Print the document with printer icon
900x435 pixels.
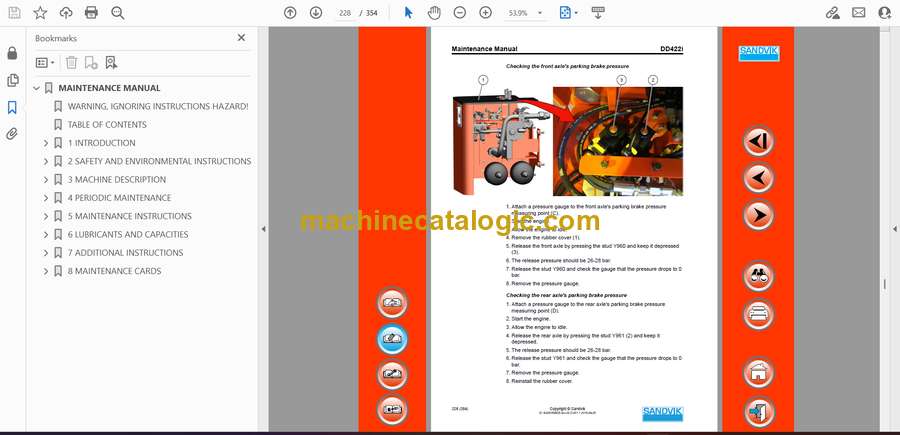point(91,13)
